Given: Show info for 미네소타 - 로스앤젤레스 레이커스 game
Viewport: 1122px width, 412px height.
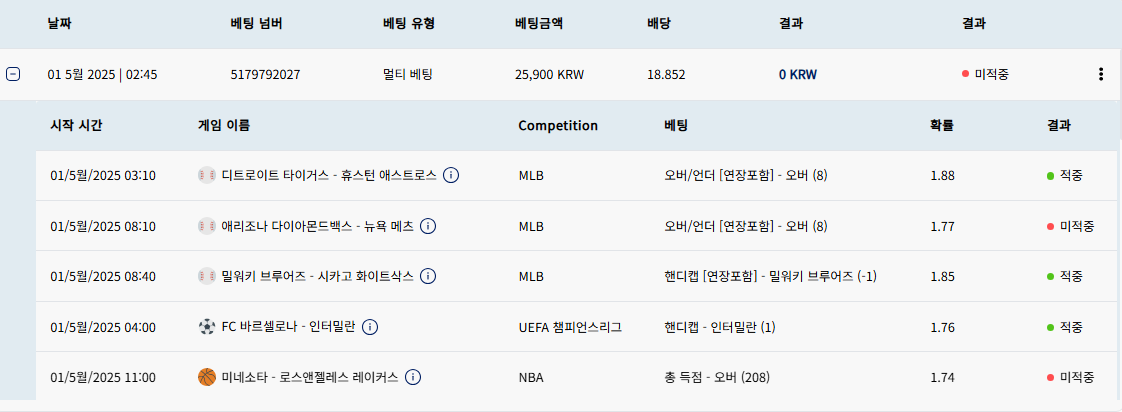Looking at the screenshot, I should [x=413, y=377].
